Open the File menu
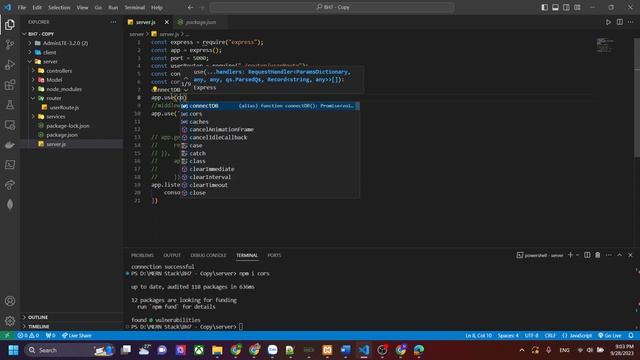The height and width of the screenshot is (360, 640). point(22,7)
